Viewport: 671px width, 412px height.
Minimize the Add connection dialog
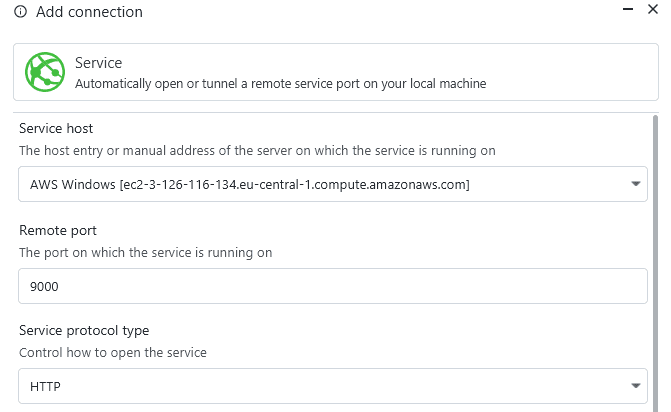point(627,10)
